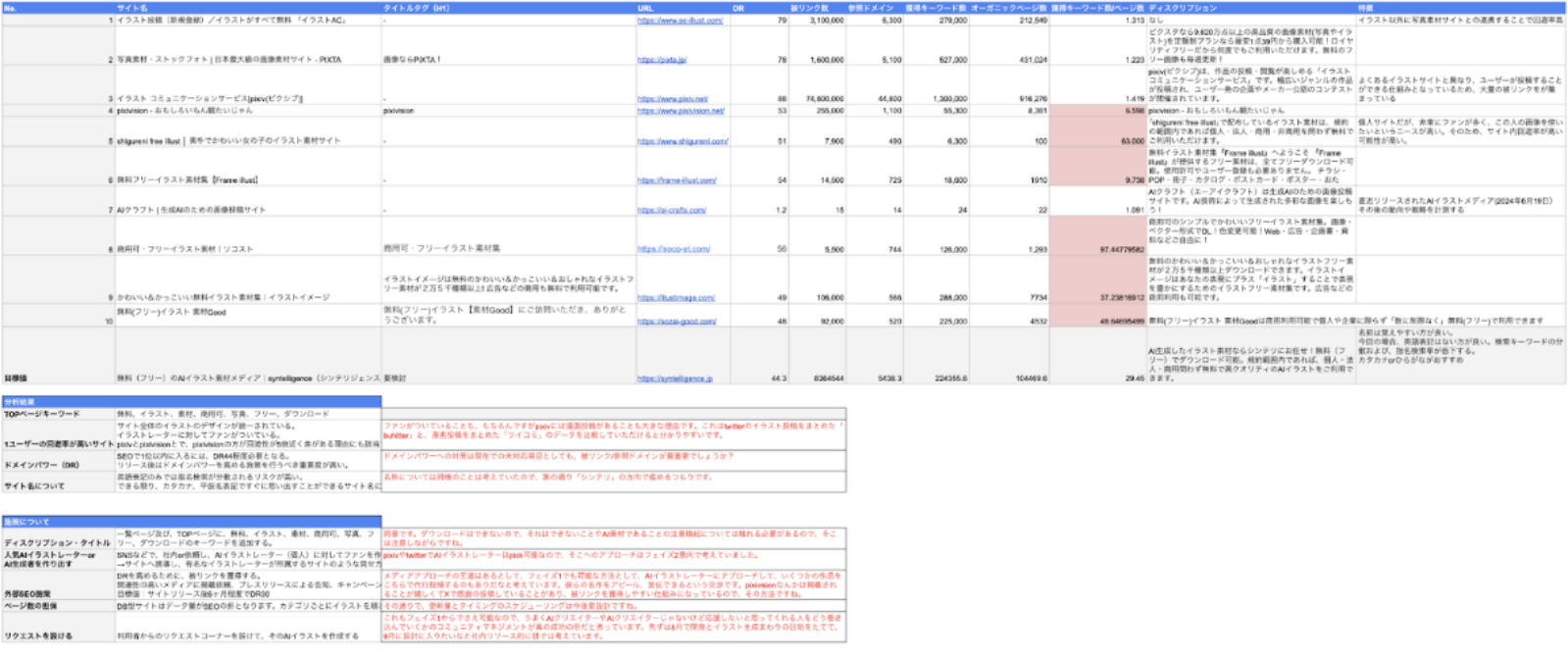Select the keywords cell starting '無料、イラスト、素材'
The image size is (1568, 659).
tap(248, 414)
